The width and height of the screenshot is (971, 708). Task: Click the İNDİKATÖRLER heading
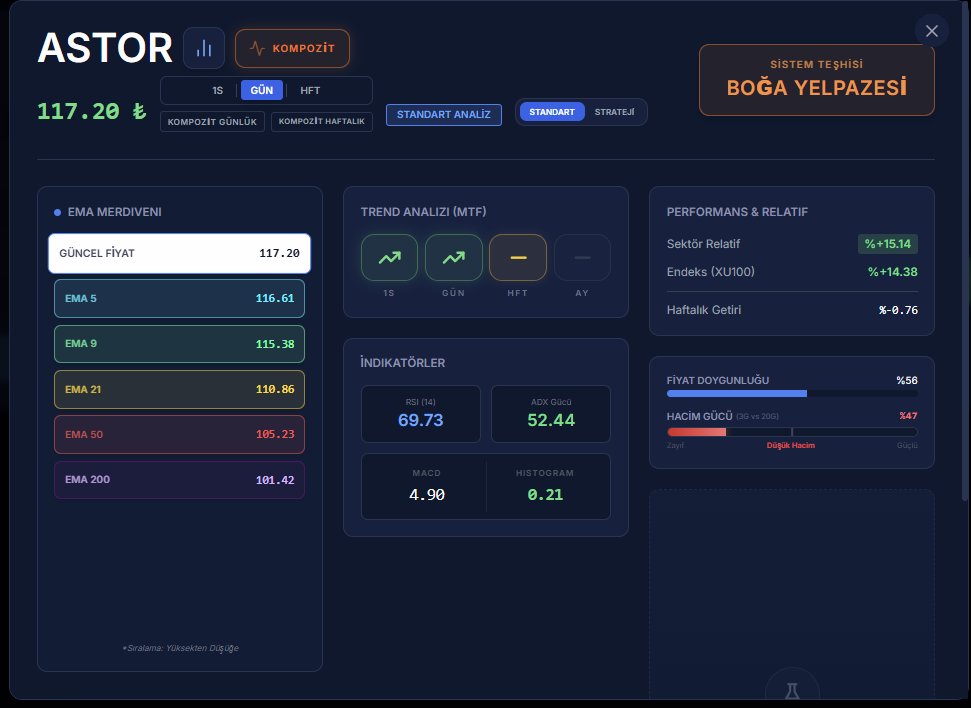[x=403, y=363]
